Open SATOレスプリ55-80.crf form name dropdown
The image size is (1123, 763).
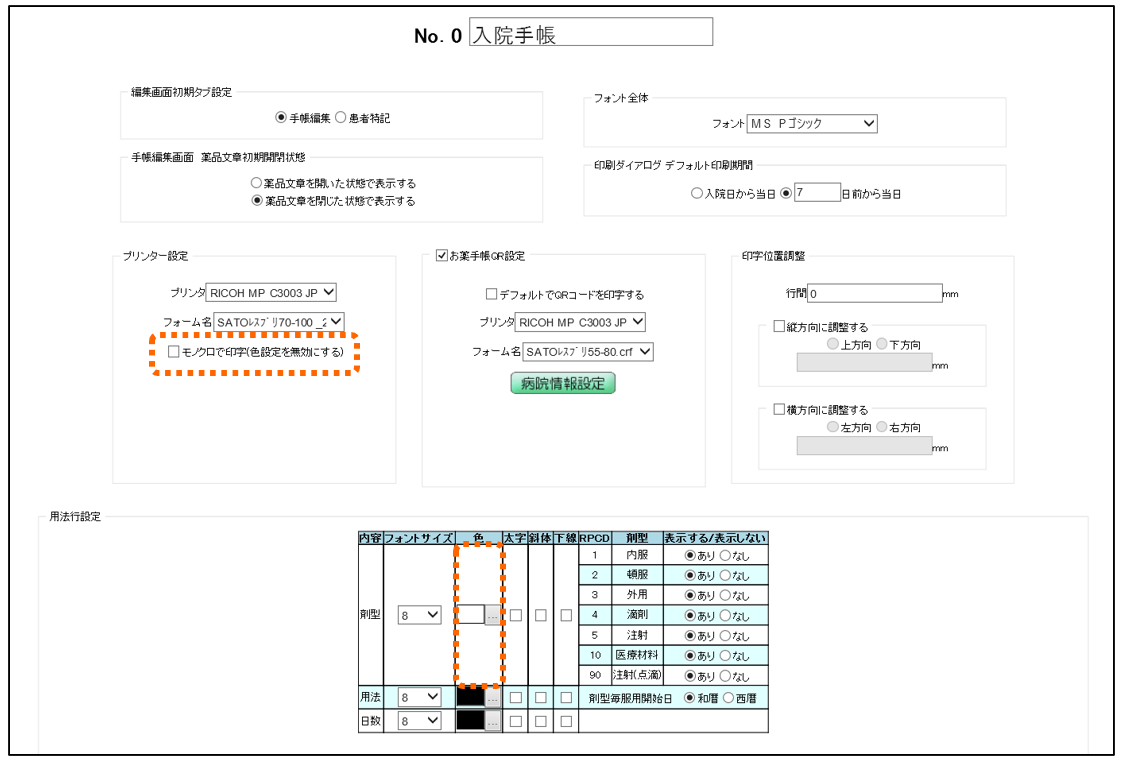point(588,352)
